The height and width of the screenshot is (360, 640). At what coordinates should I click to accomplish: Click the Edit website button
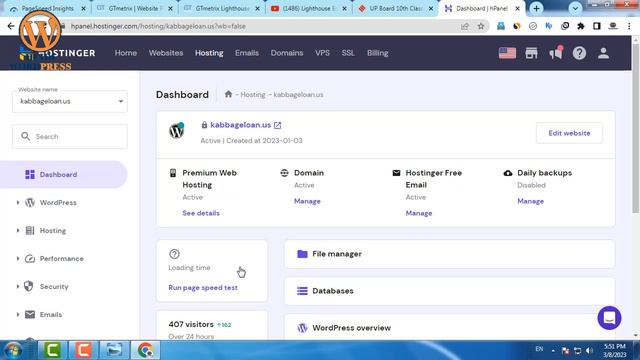(569, 133)
